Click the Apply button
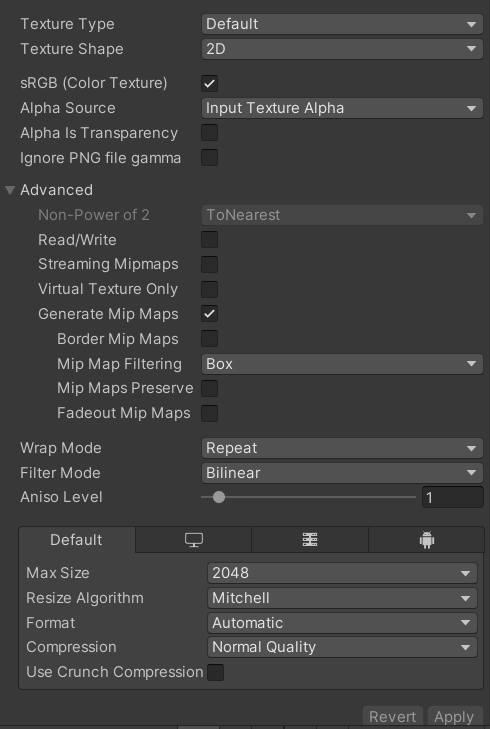This screenshot has width=490, height=729. (x=454, y=716)
